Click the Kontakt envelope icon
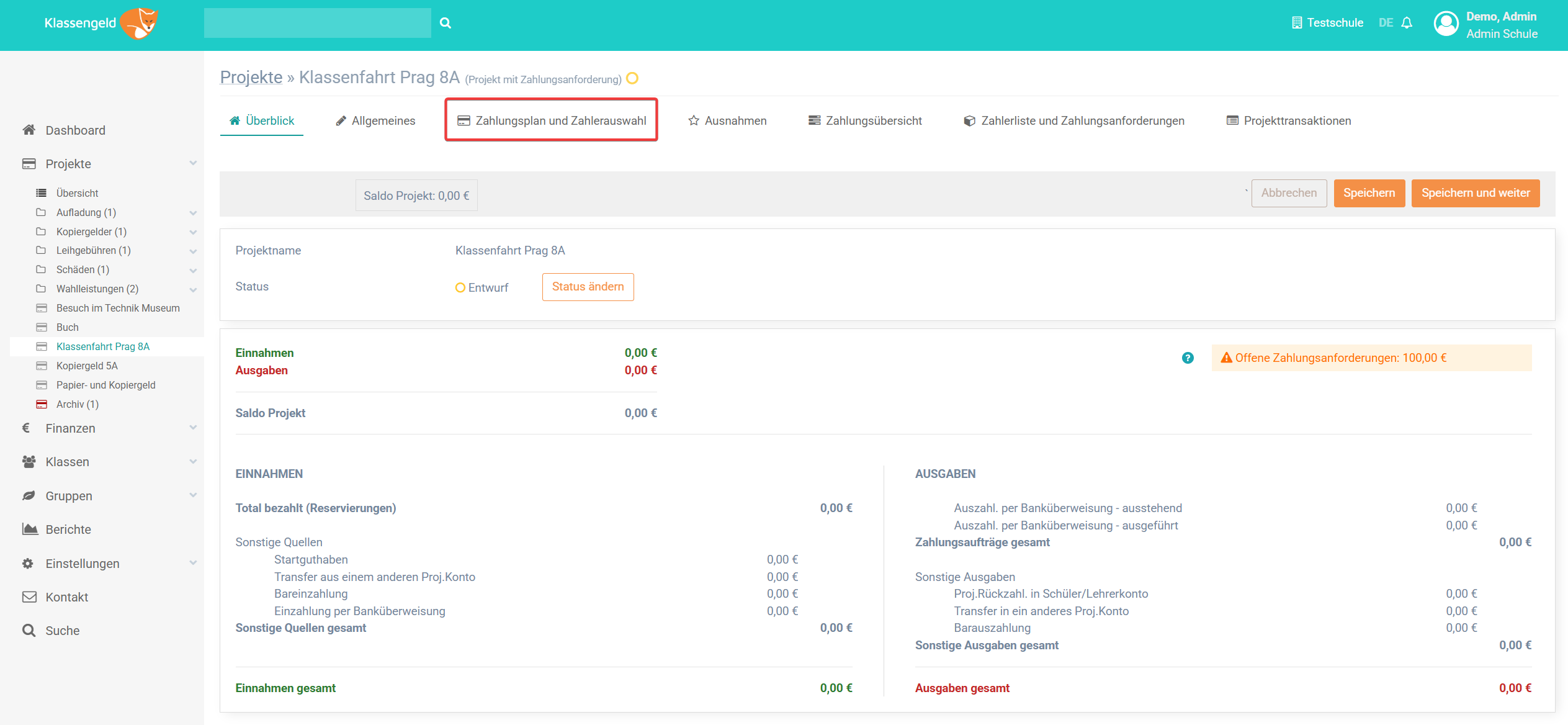The width and height of the screenshot is (1568, 725). coord(29,597)
